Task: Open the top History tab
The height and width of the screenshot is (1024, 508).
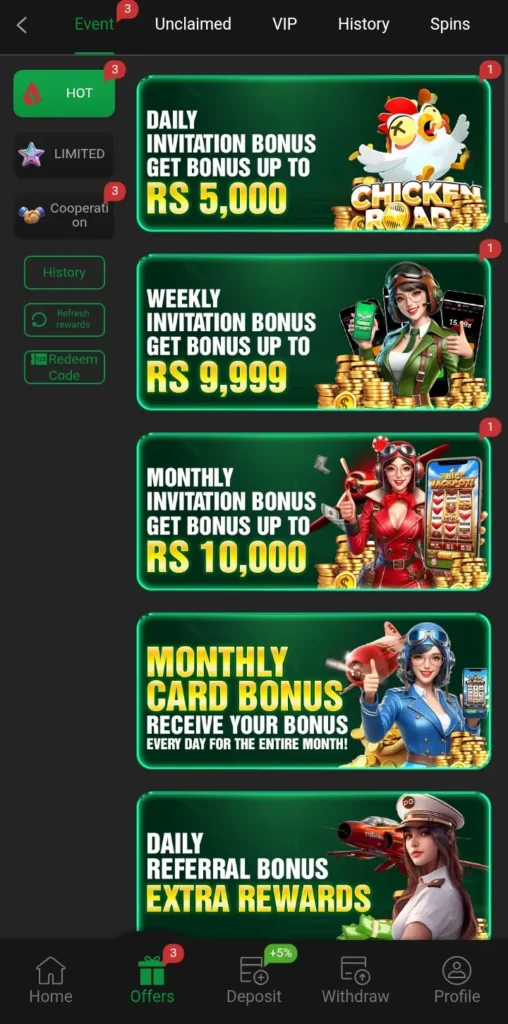Action: tap(363, 24)
